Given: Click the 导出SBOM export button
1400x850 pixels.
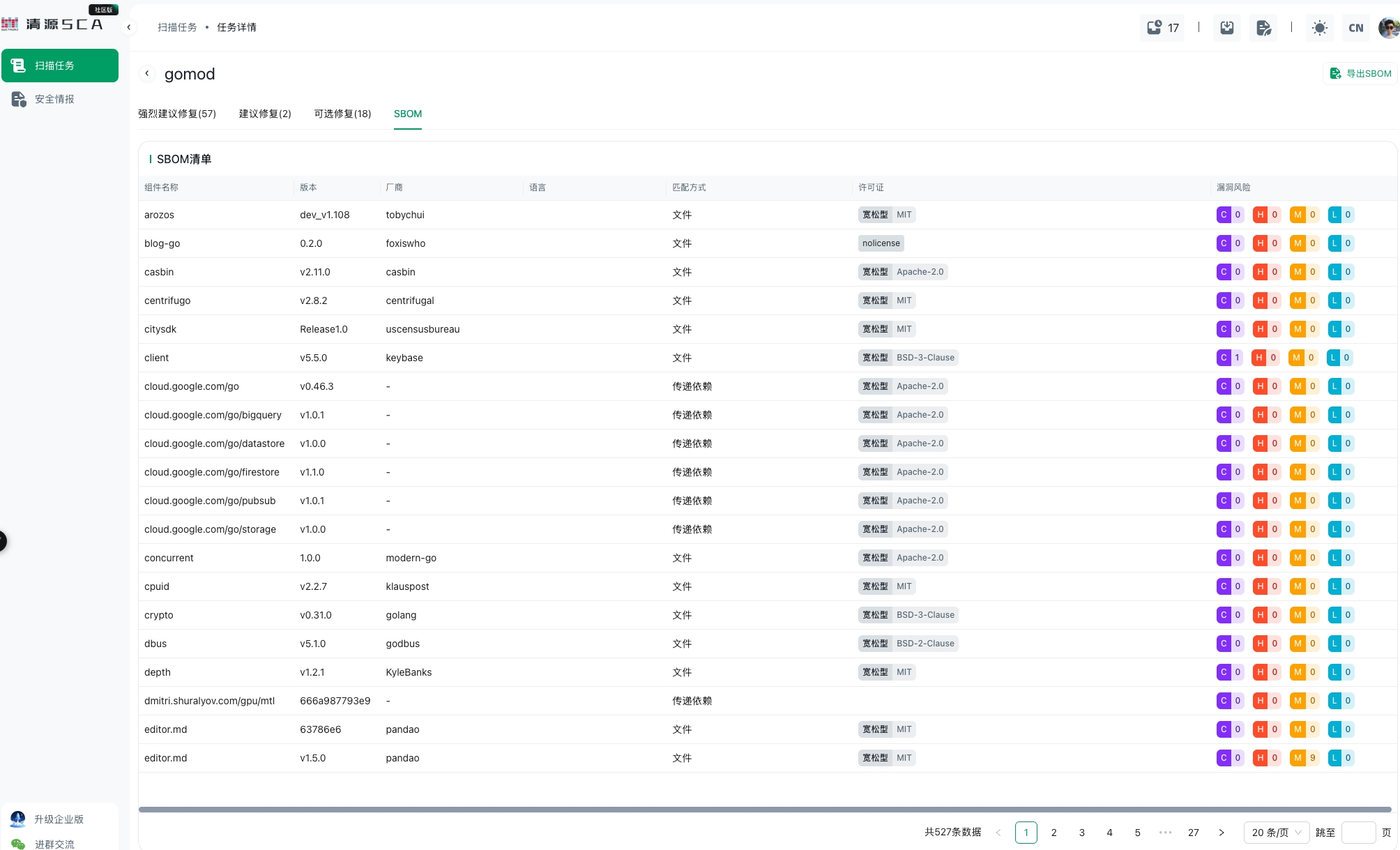Looking at the screenshot, I should [1360, 73].
